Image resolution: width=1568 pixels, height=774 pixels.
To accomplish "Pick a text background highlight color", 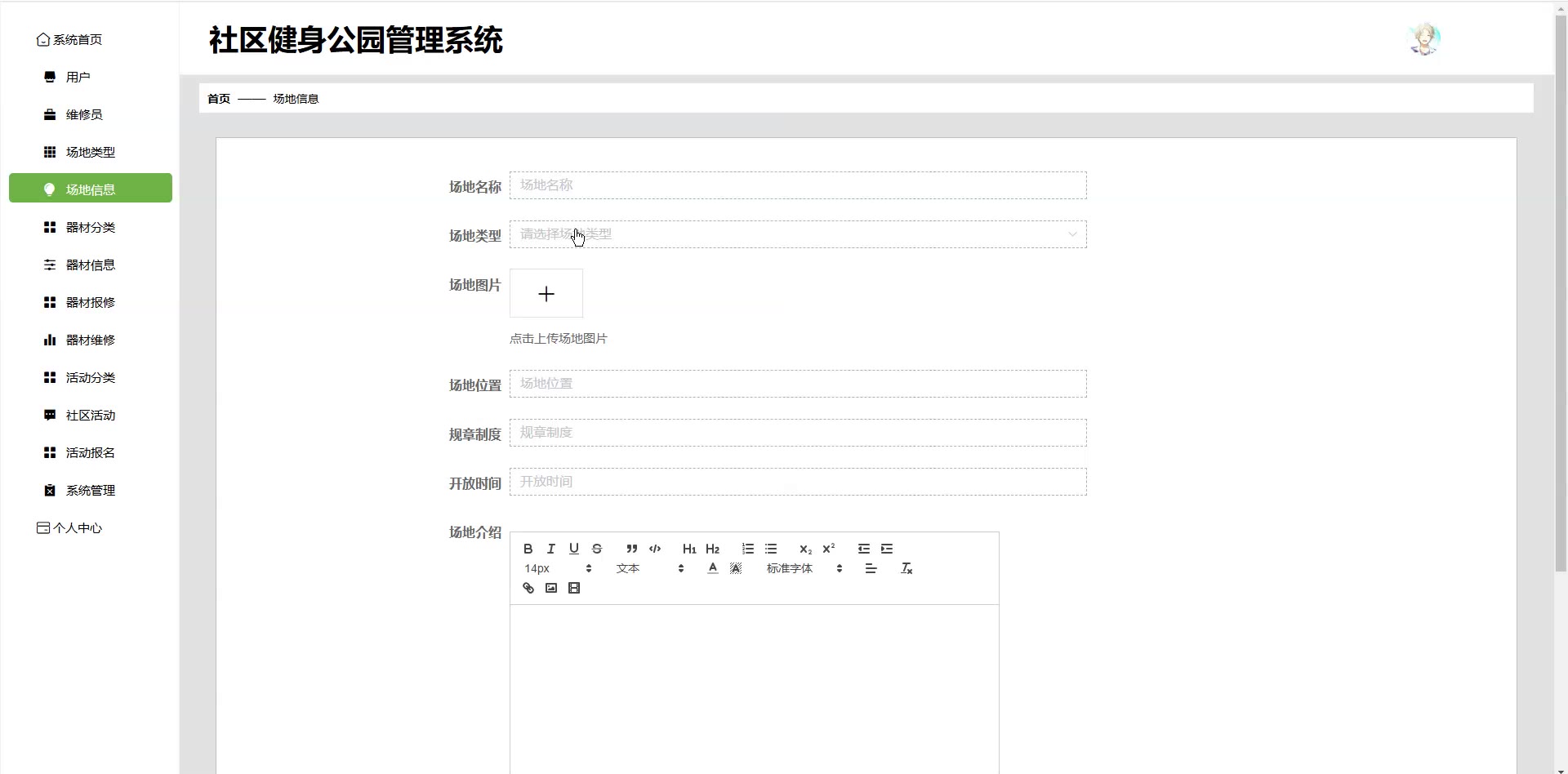I will point(736,568).
